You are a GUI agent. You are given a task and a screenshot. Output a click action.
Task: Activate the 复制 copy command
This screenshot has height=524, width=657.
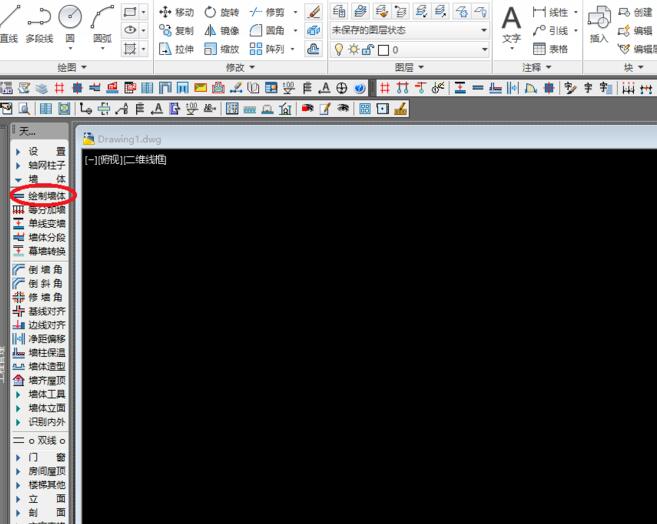(176, 31)
